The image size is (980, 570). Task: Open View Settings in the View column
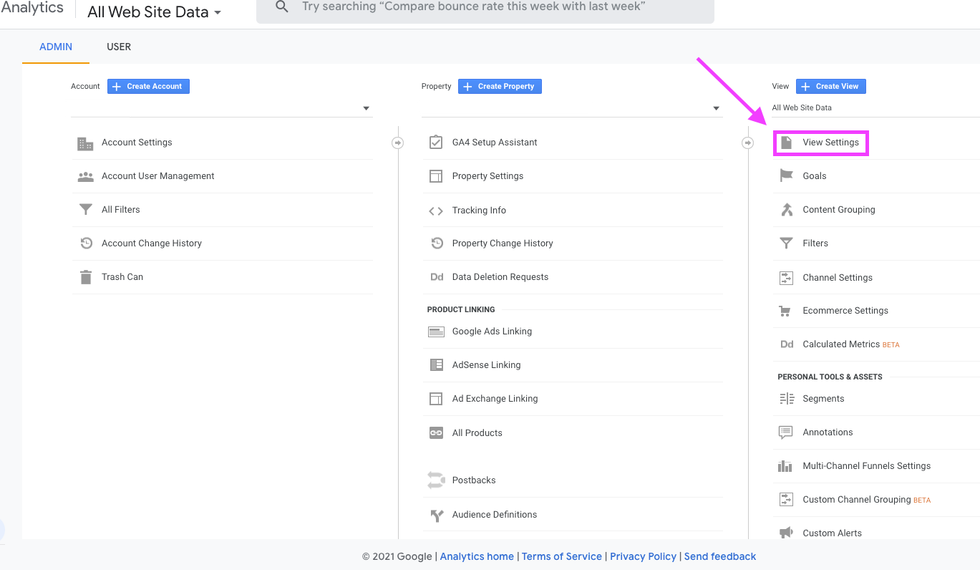[x=830, y=143]
